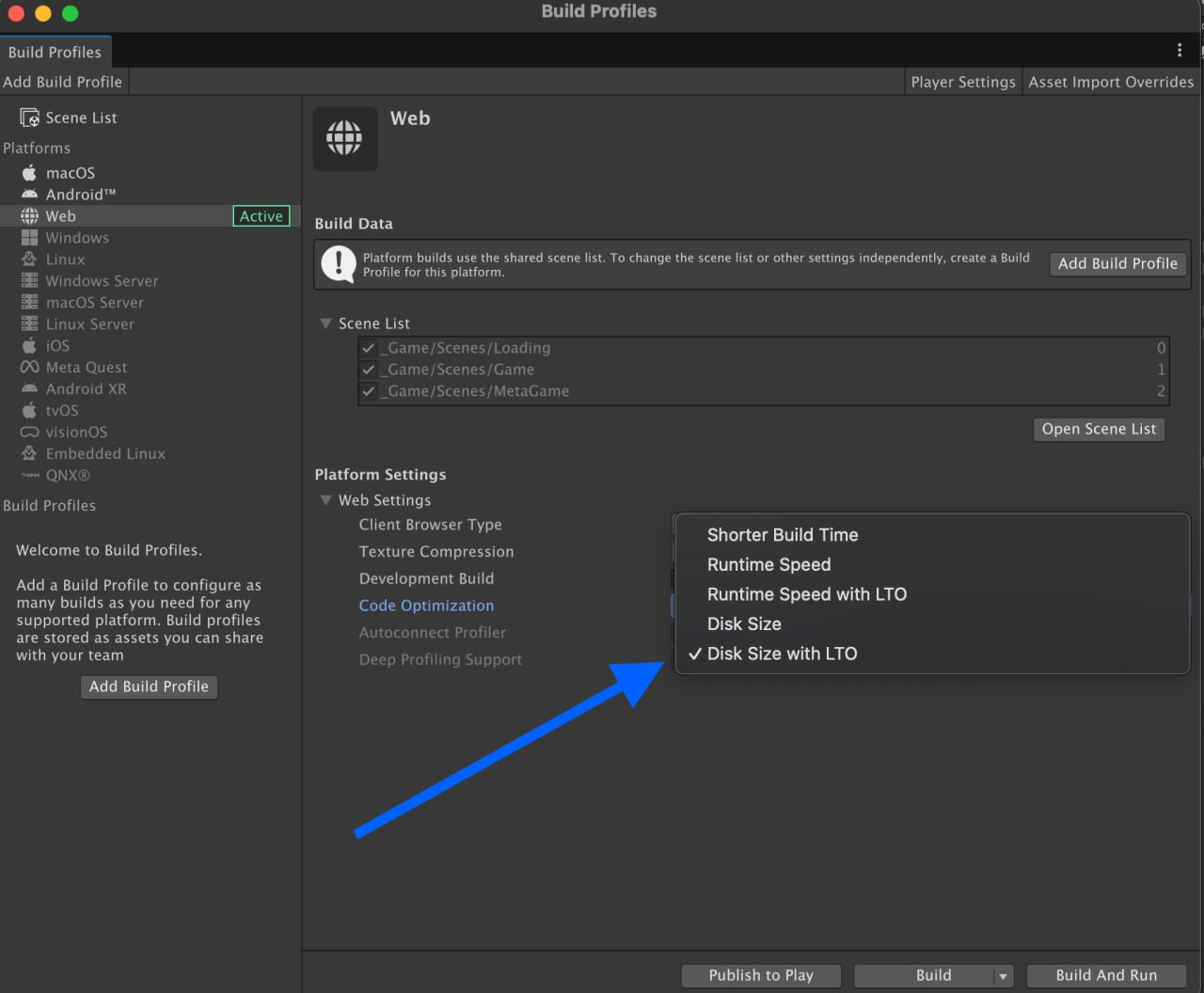The height and width of the screenshot is (993, 1204).
Task: Select Linux Server in platforms list
Action: (89, 324)
